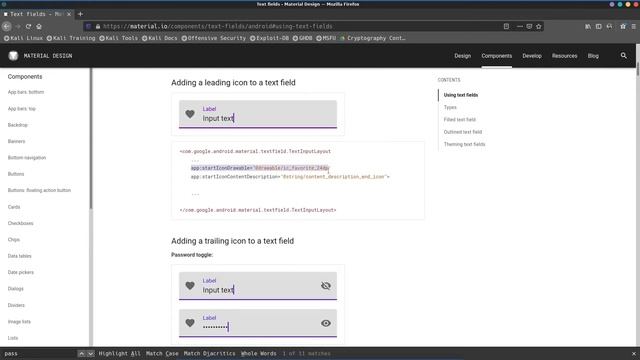The image size is (640, 360).
Task: Show the sidebars icon in toolbar
Action: (x=598, y=26)
